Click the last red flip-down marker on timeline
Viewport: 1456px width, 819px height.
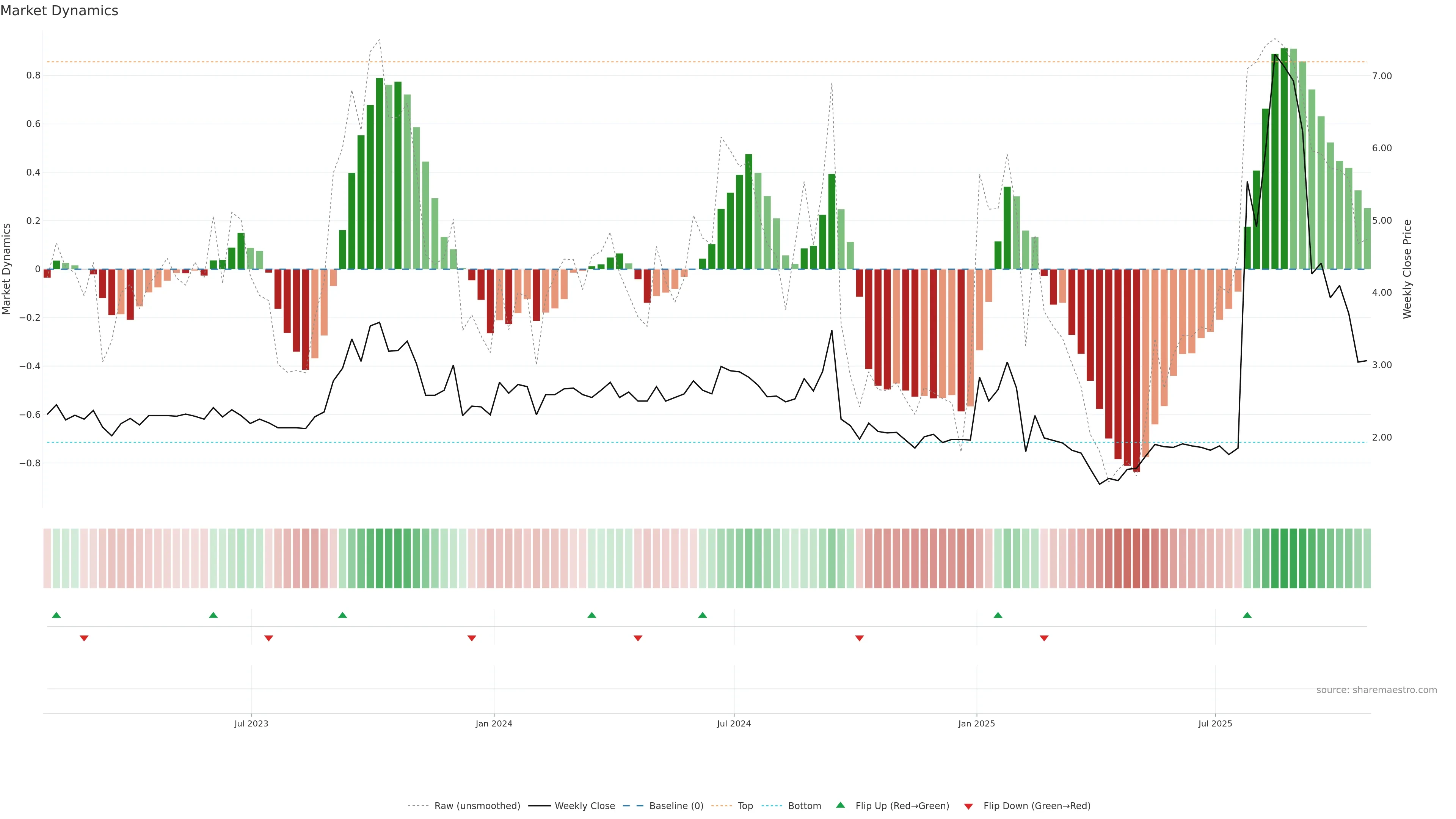click(x=1044, y=638)
